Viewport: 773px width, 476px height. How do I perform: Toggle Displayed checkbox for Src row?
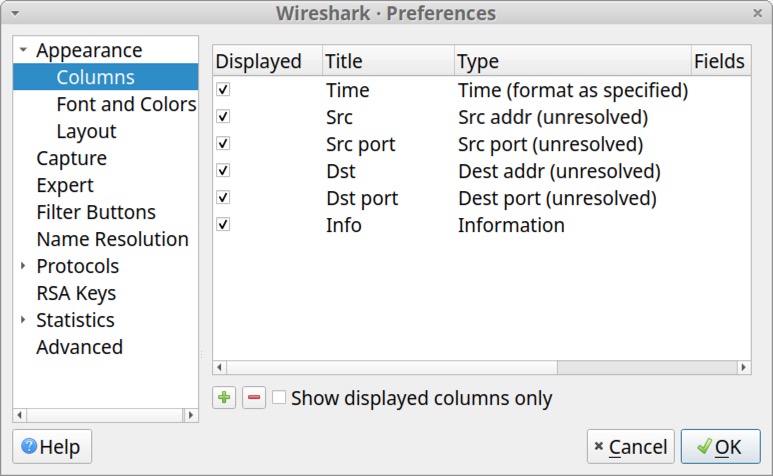[223, 117]
